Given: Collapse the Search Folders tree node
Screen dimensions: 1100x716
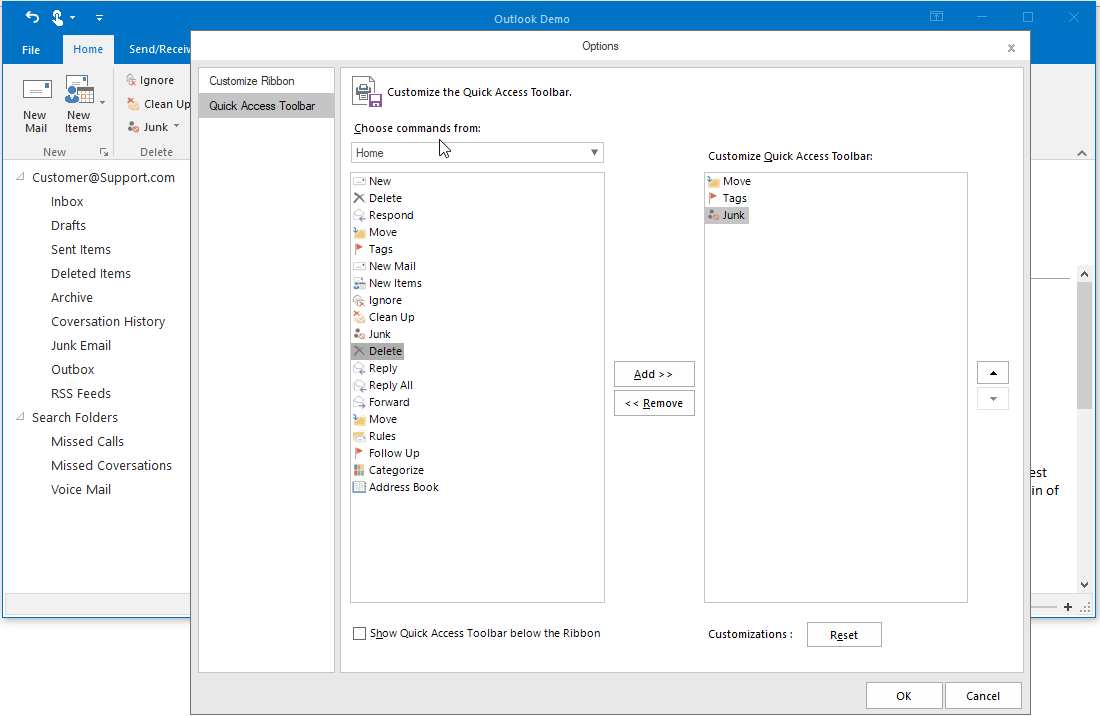Looking at the screenshot, I should (21, 417).
